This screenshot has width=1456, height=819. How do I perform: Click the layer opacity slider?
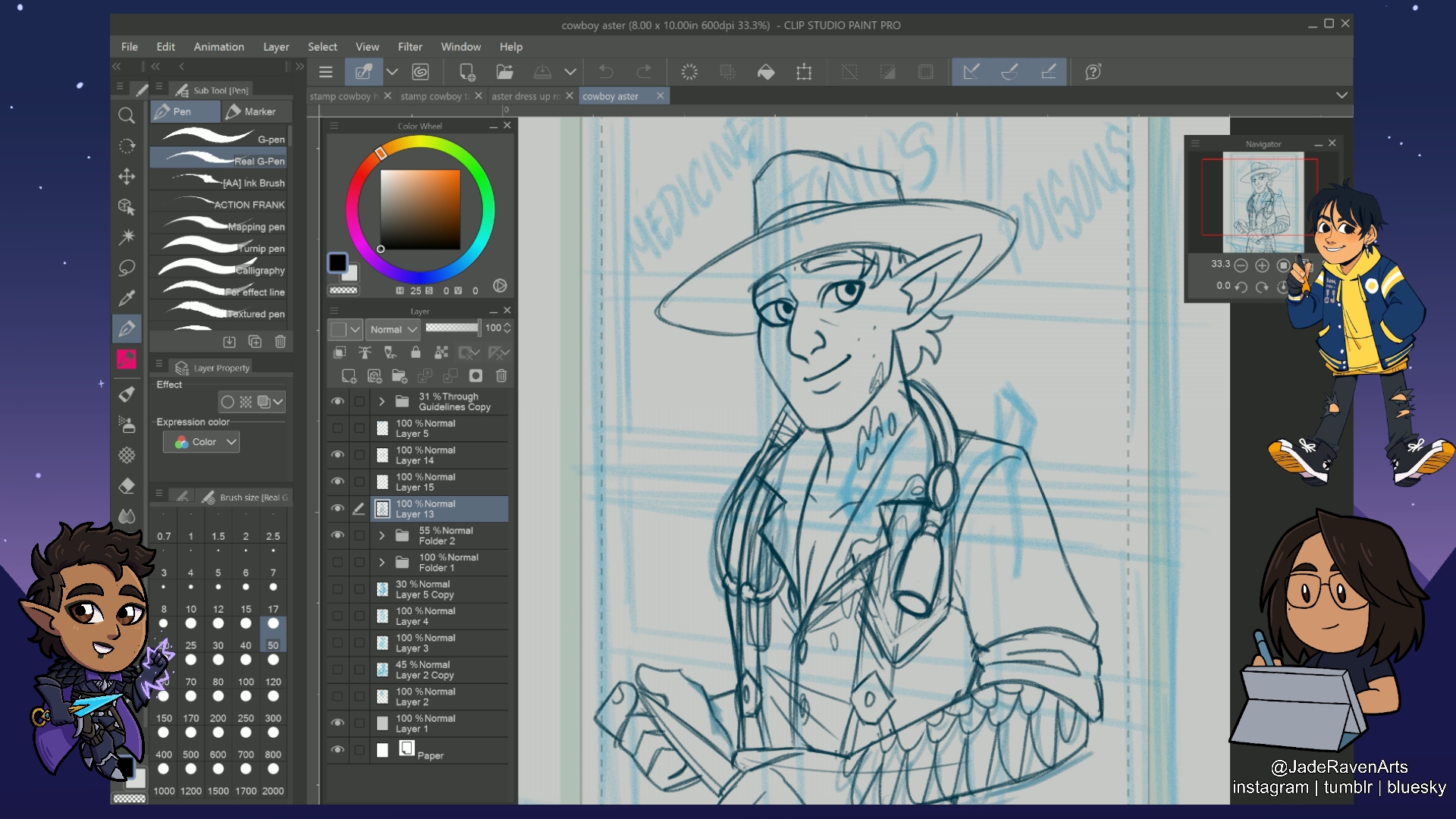point(452,328)
